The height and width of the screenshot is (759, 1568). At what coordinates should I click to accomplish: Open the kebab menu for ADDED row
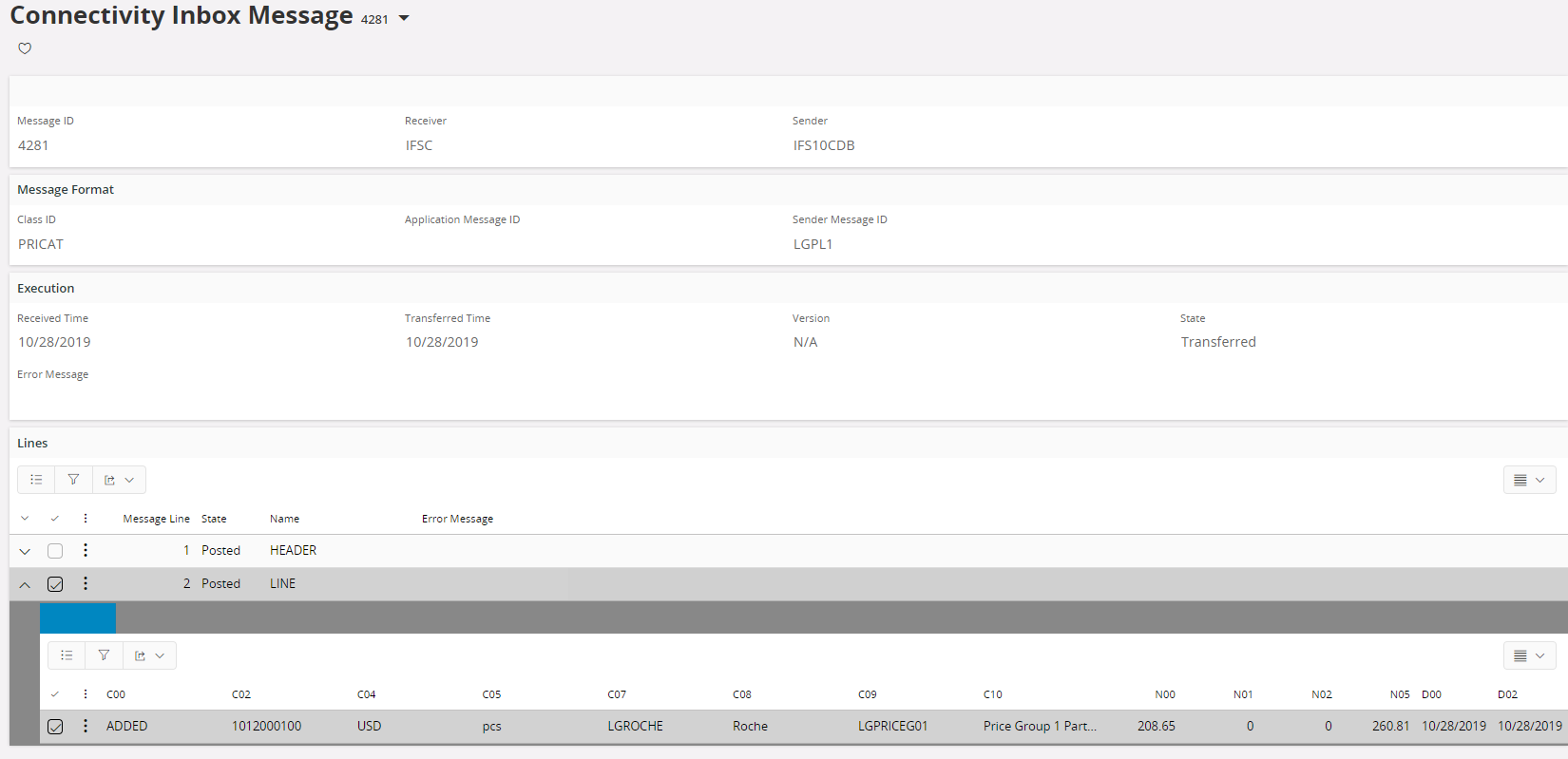click(86, 726)
